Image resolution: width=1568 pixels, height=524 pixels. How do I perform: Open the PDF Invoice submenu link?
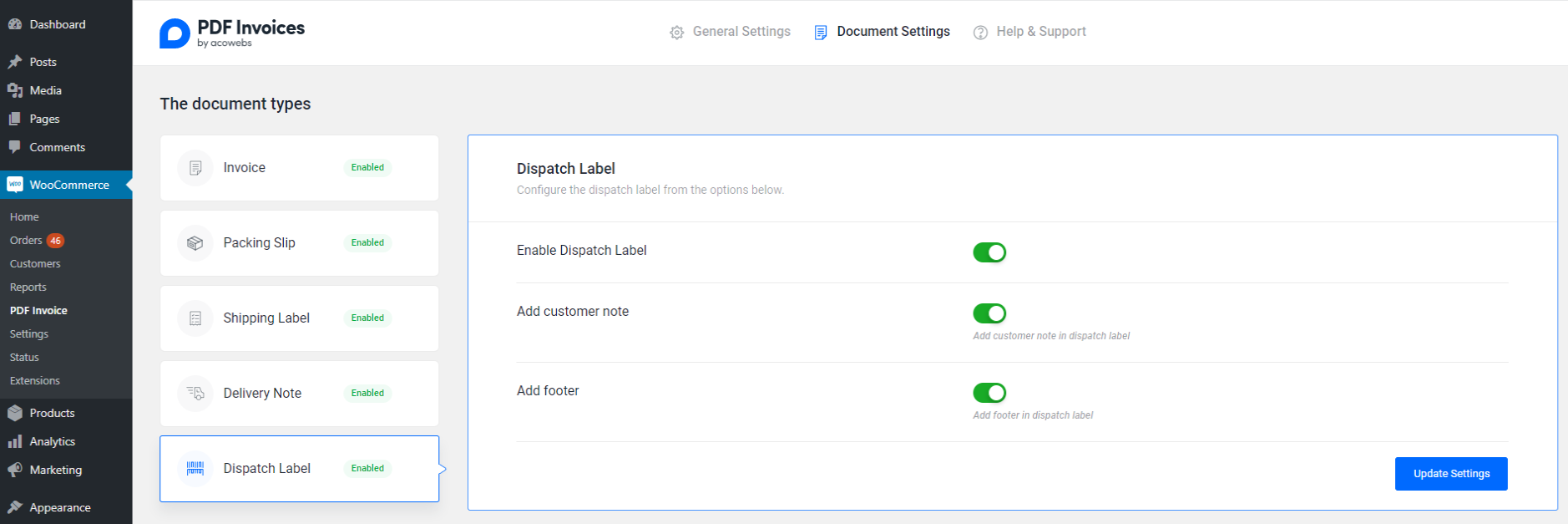[38, 310]
